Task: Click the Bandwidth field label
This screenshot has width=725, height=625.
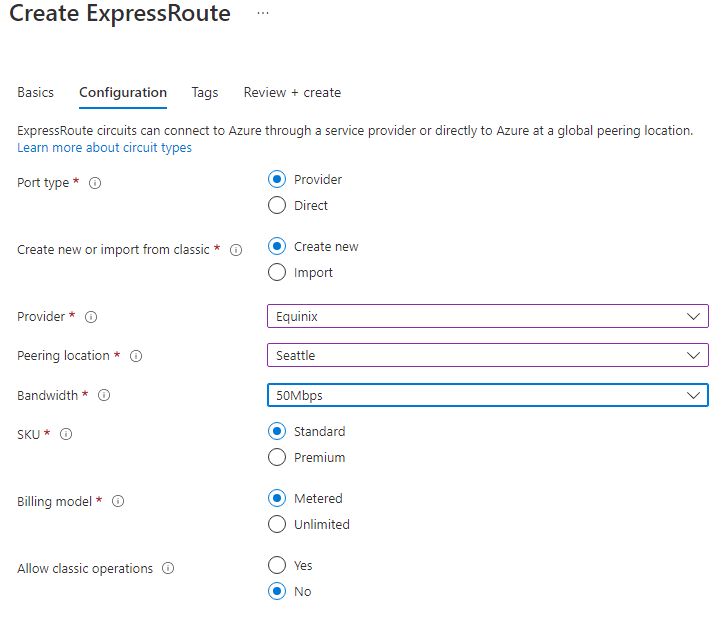Action: click(x=48, y=396)
